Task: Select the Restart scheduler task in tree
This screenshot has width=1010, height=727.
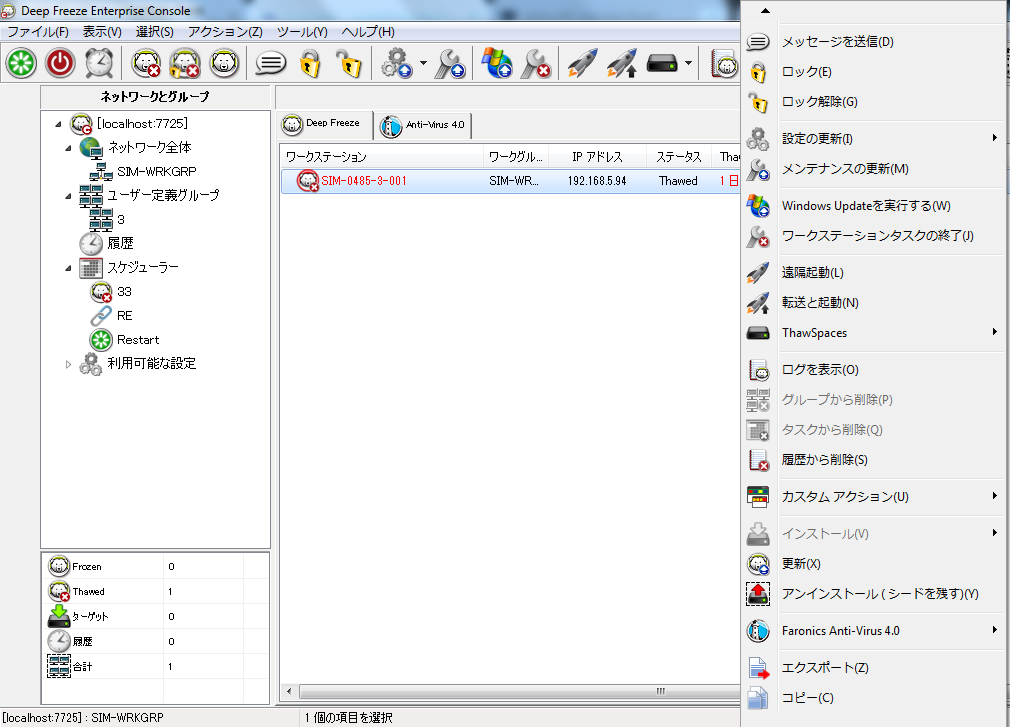Action: 137,340
